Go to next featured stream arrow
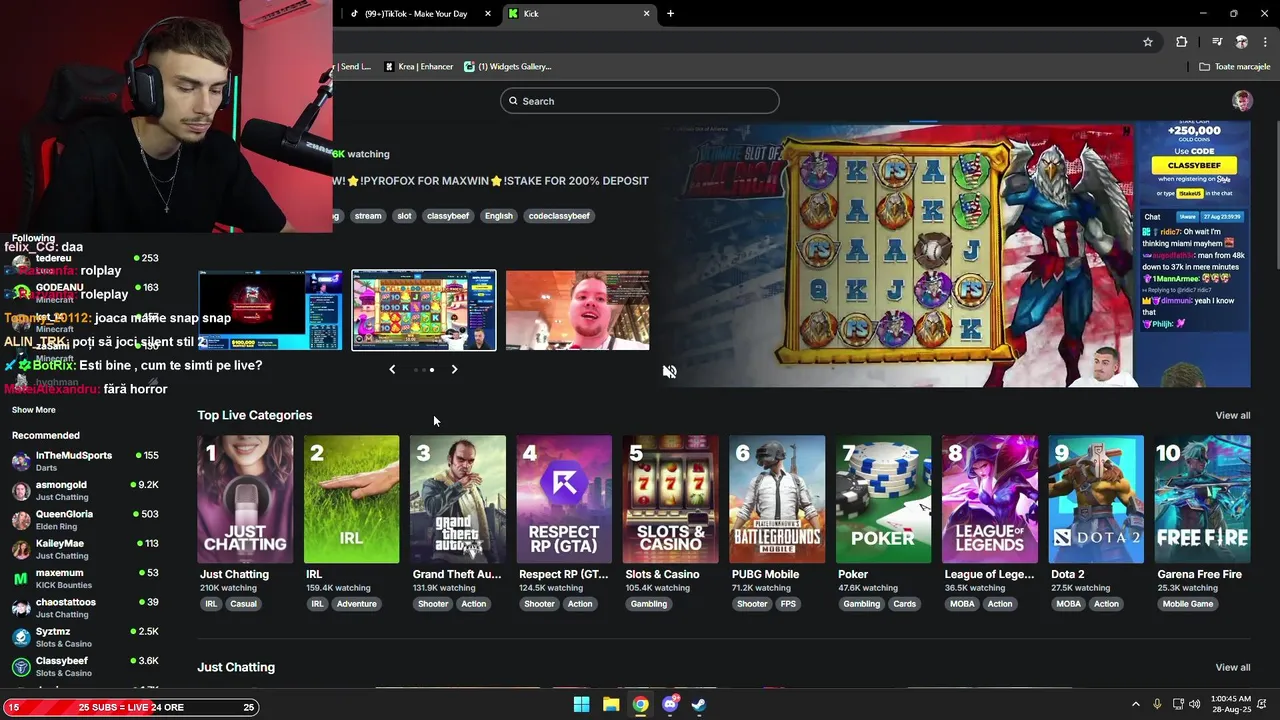Viewport: 1280px width, 720px height. 454,370
